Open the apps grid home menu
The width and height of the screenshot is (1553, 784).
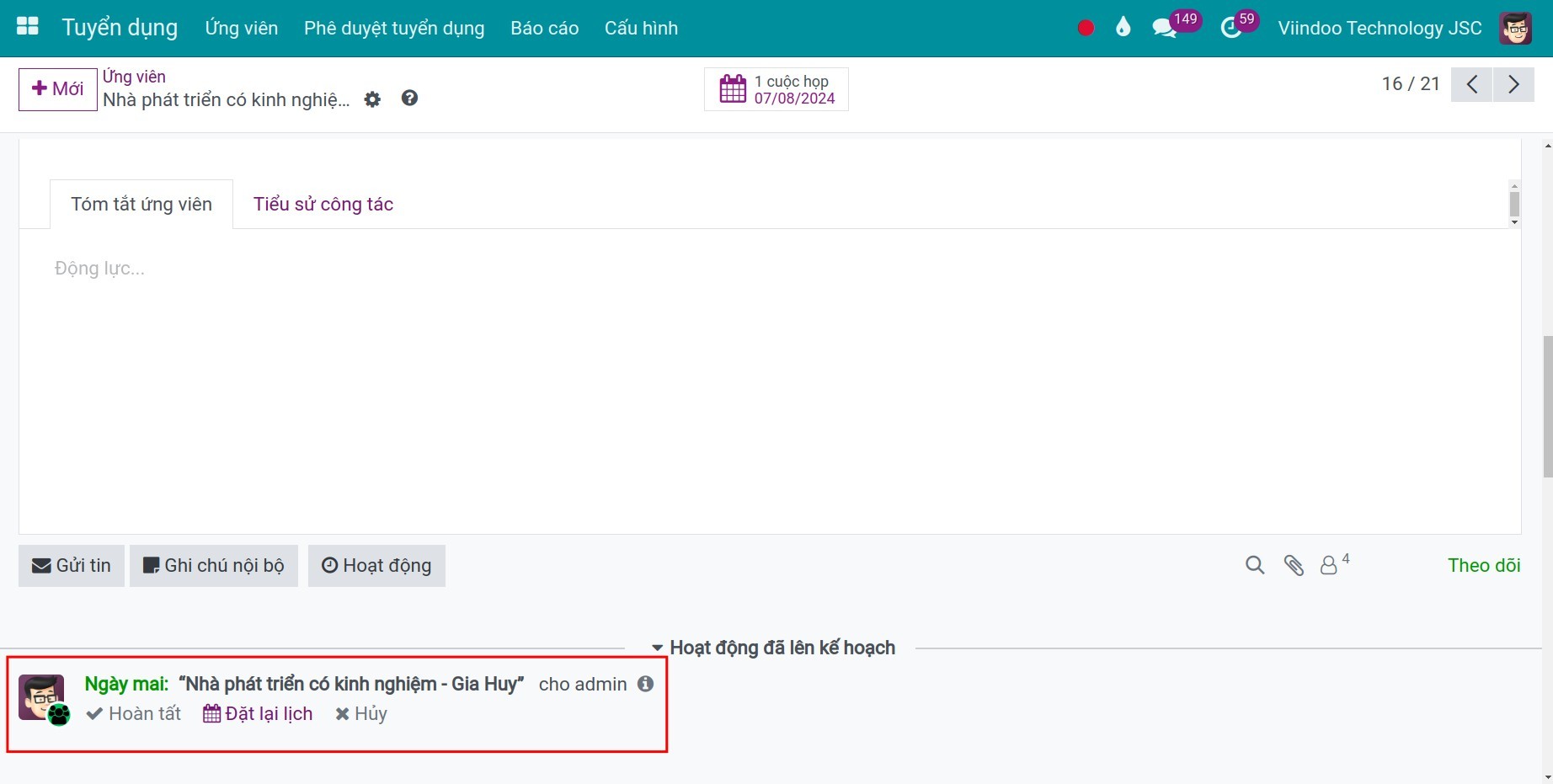pos(28,27)
